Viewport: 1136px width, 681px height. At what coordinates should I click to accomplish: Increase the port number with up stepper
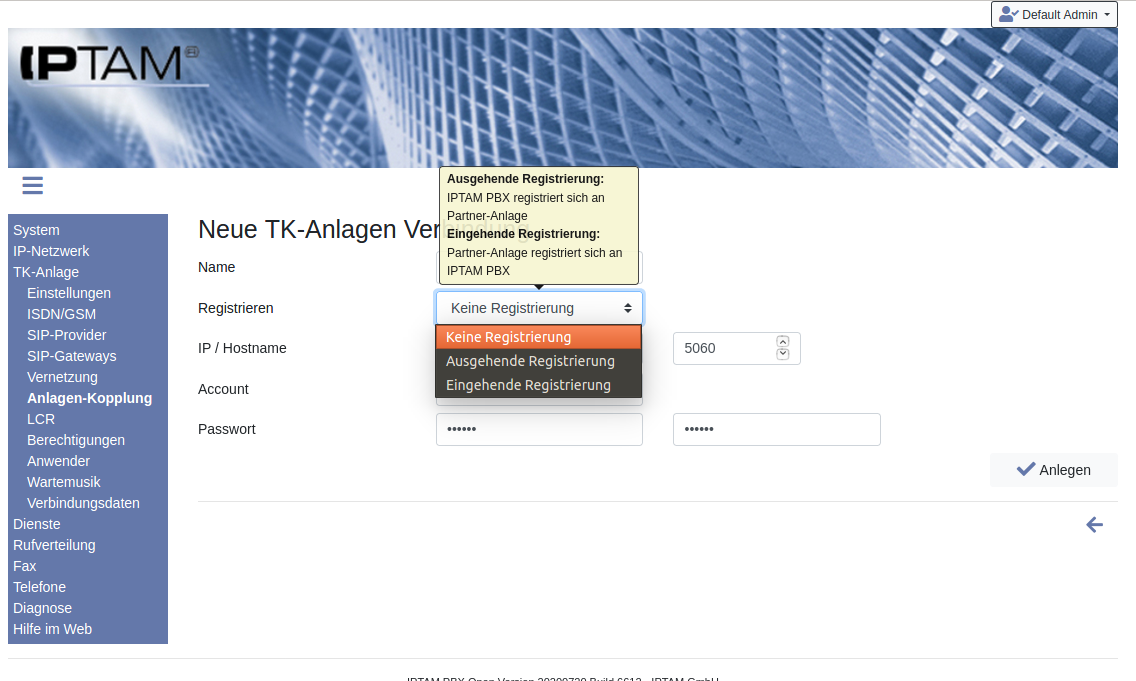click(x=783, y=342)
